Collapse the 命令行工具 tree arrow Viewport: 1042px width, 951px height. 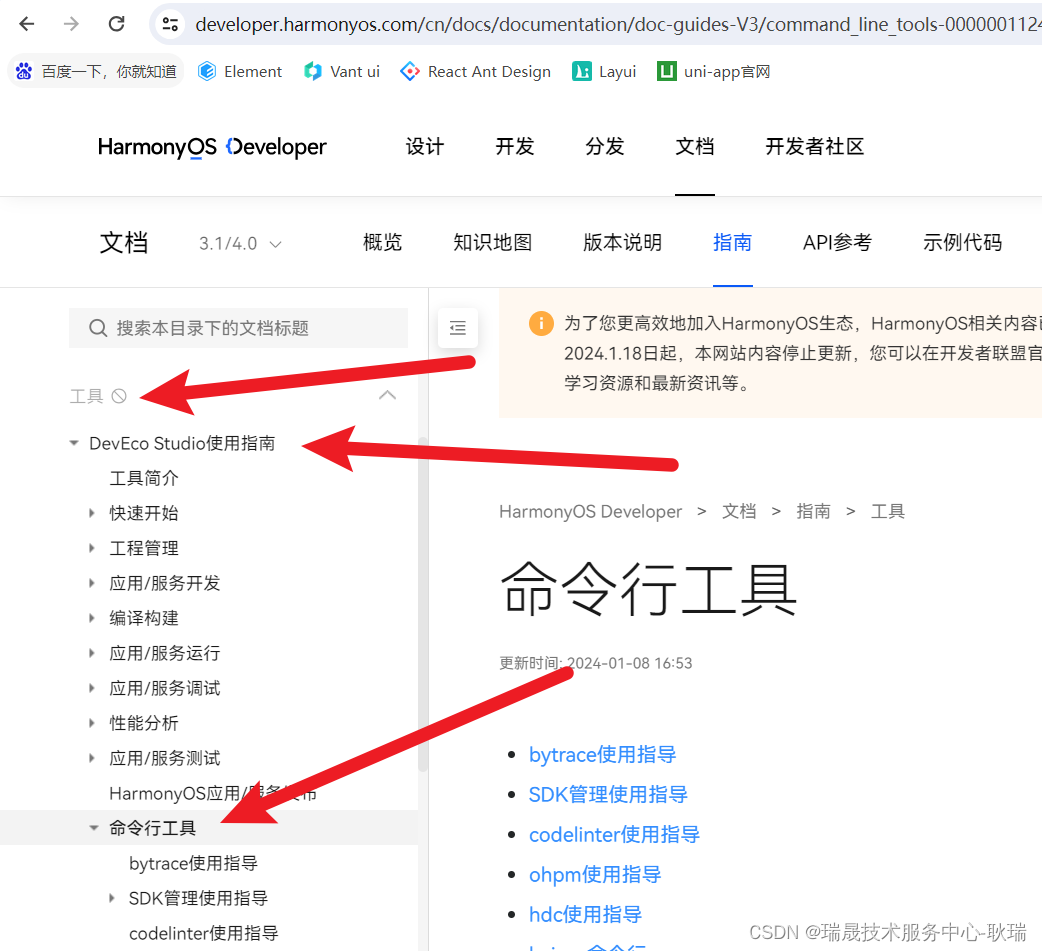click(x=94, y=828)
